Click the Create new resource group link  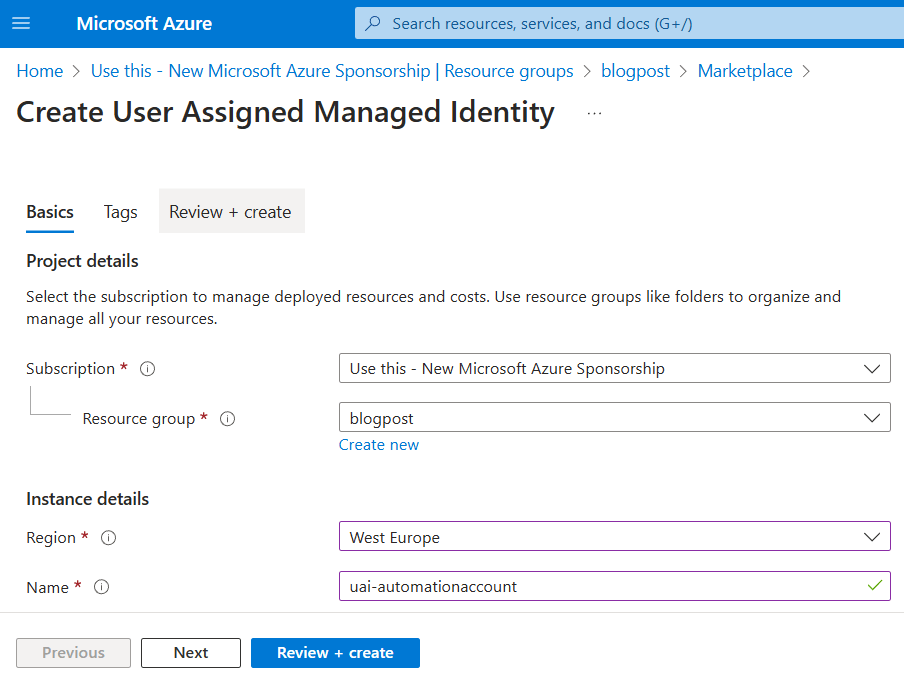(x=379, y=445)
